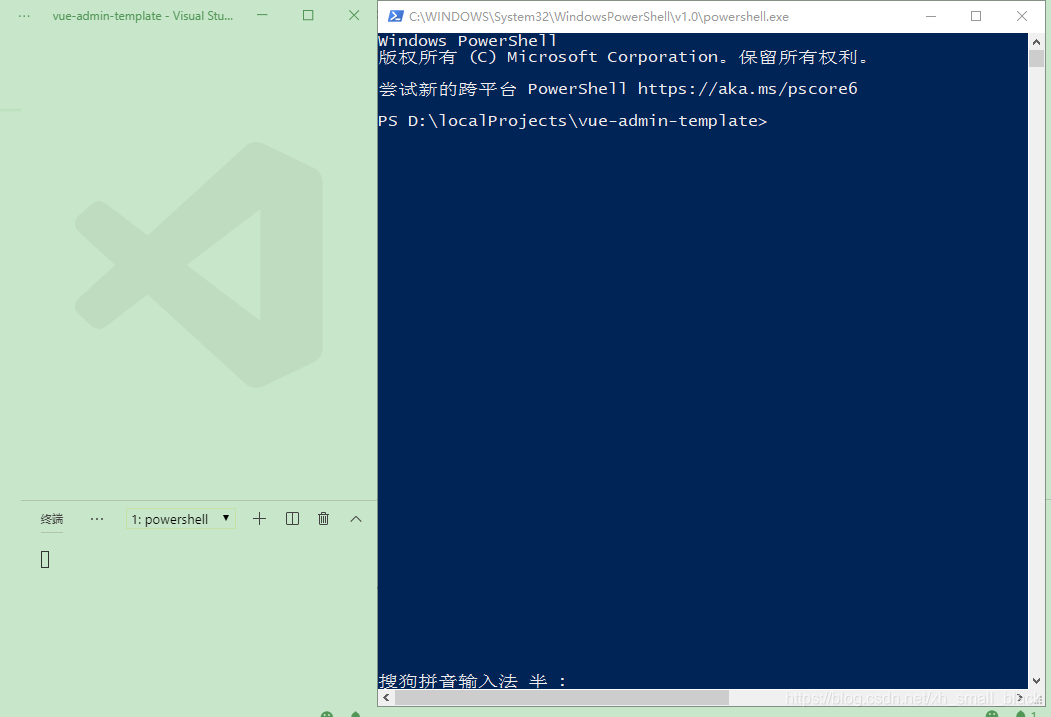Screen dimensions: 1051x717
Task: Click the vue-admin-template window title
Action: click(142, 15)
